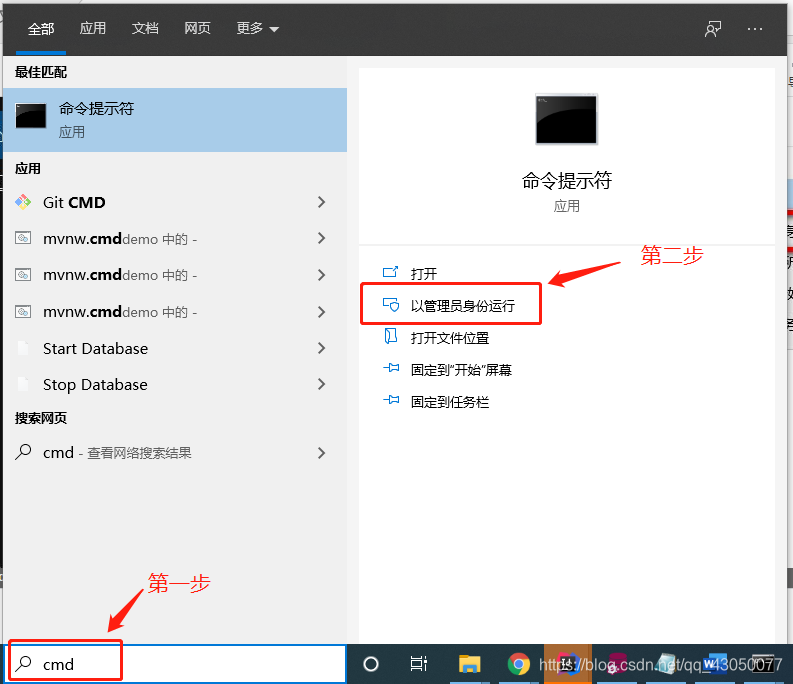Viewport: 793px width, 684px height.
Task: Click the 命令提示符 black icon in results list
Action: pyautogui.click(x=31, y=116)
